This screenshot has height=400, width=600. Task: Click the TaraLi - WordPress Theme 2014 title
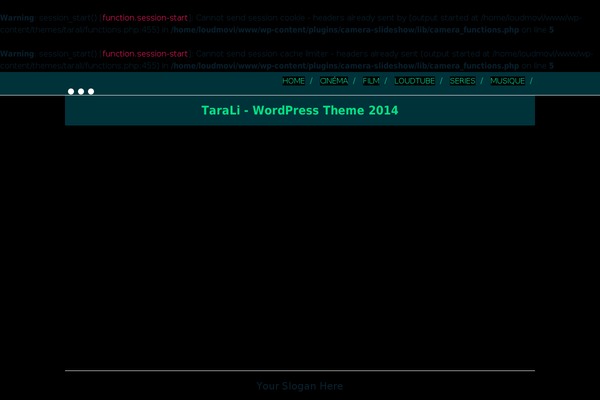click(x=300, y=110)
